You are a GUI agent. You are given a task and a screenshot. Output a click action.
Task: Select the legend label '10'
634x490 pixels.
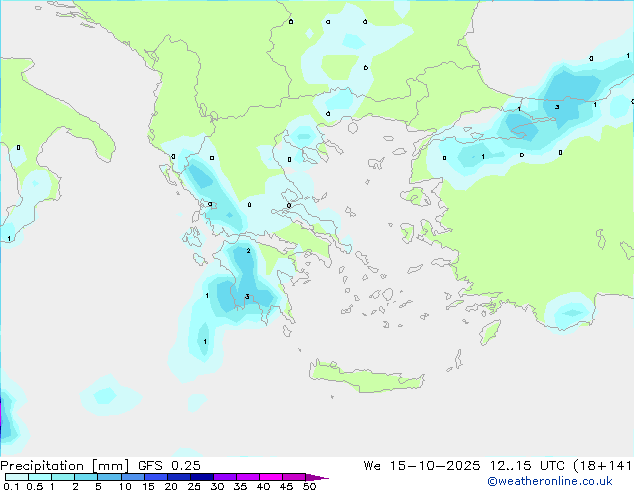(125, 486)
